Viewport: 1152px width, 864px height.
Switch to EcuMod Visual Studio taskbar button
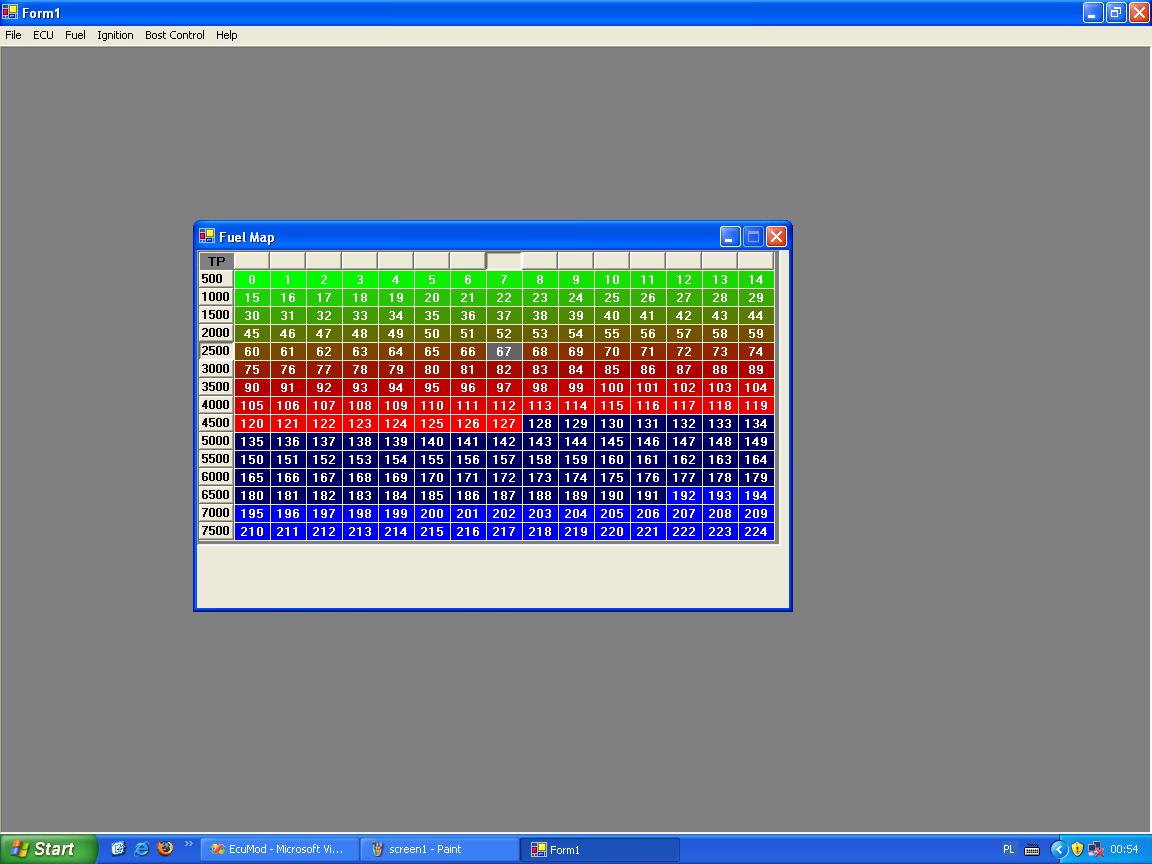pos(278,849)
